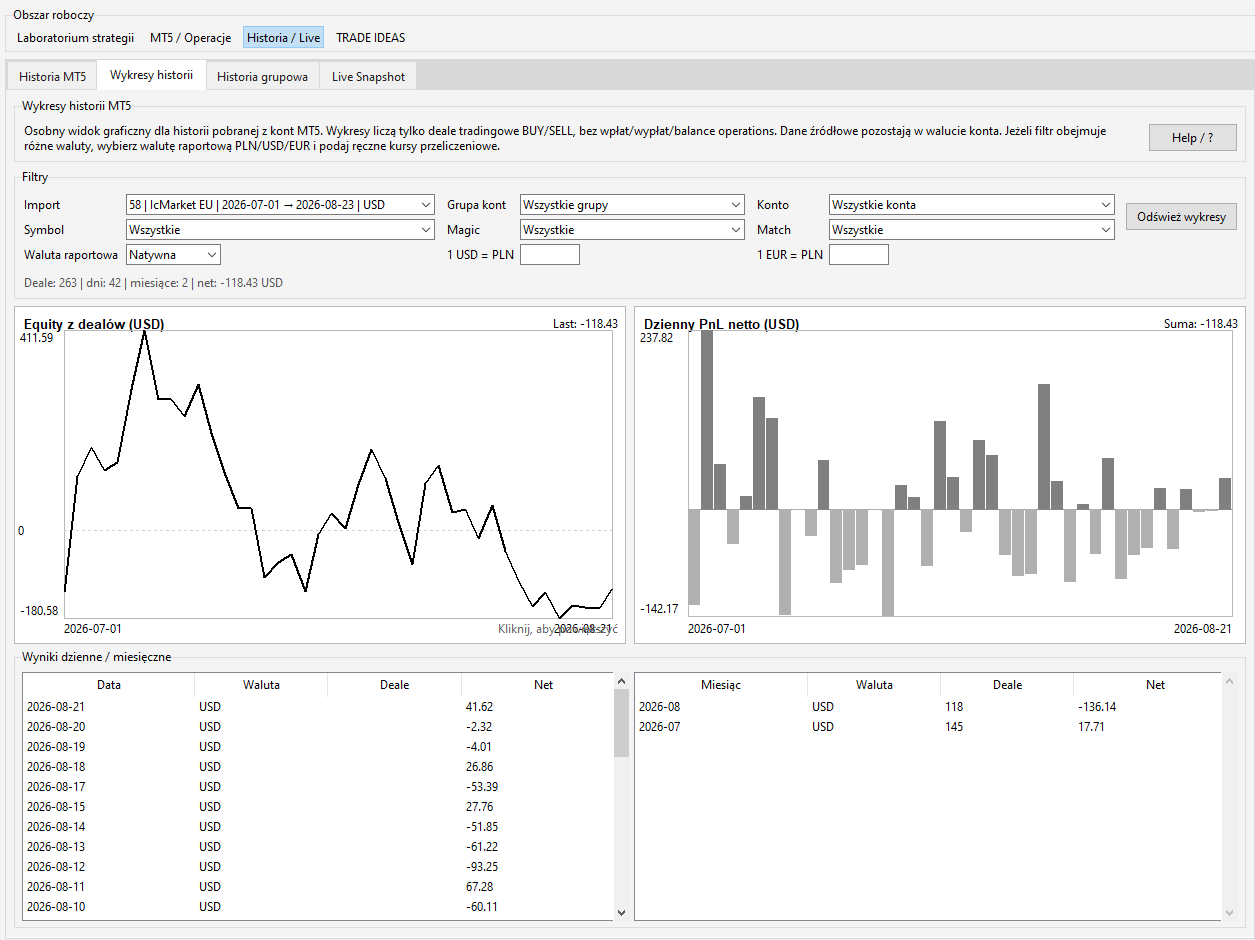Click the daily table scroll down arrow

tap(621, 912)
